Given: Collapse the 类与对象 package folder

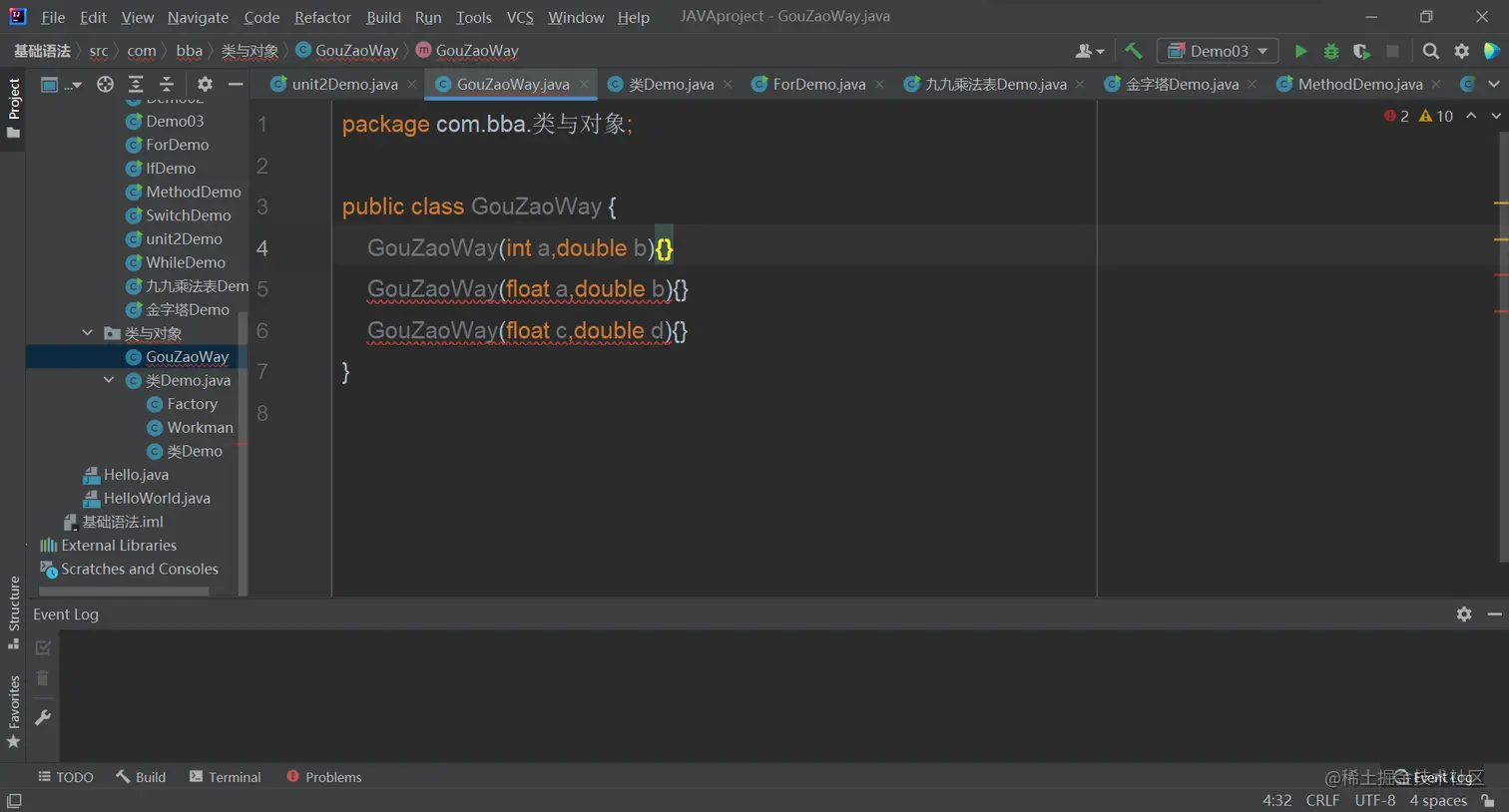Looking at the screenshot, I should point(87,333).
